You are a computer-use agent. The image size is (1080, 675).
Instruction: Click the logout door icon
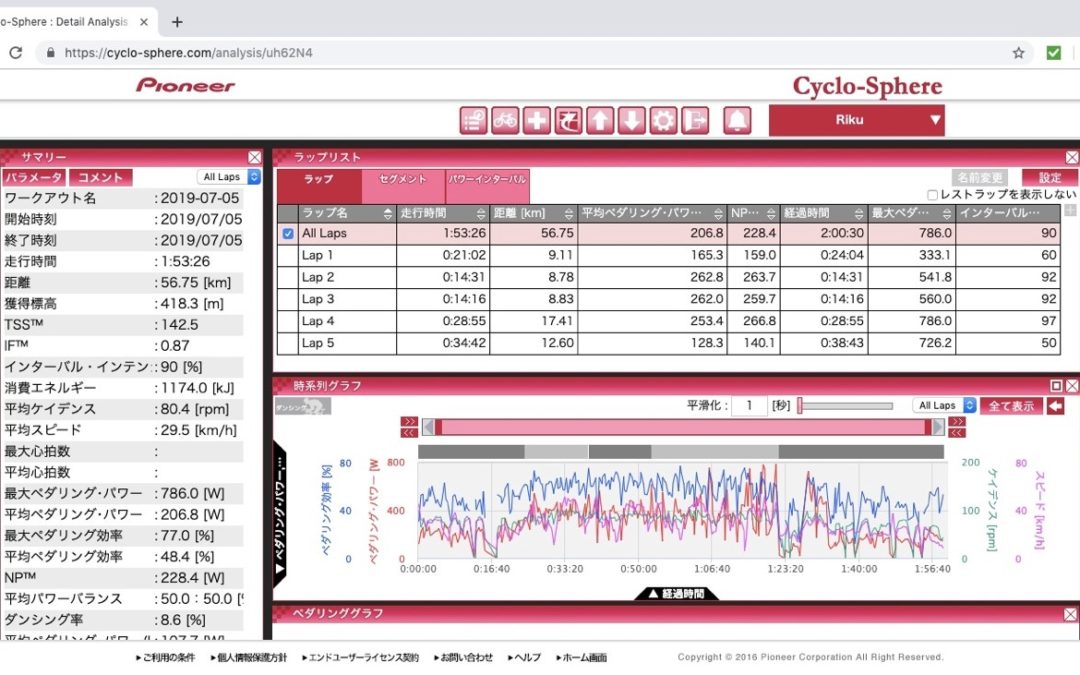[x=695, y=121]
